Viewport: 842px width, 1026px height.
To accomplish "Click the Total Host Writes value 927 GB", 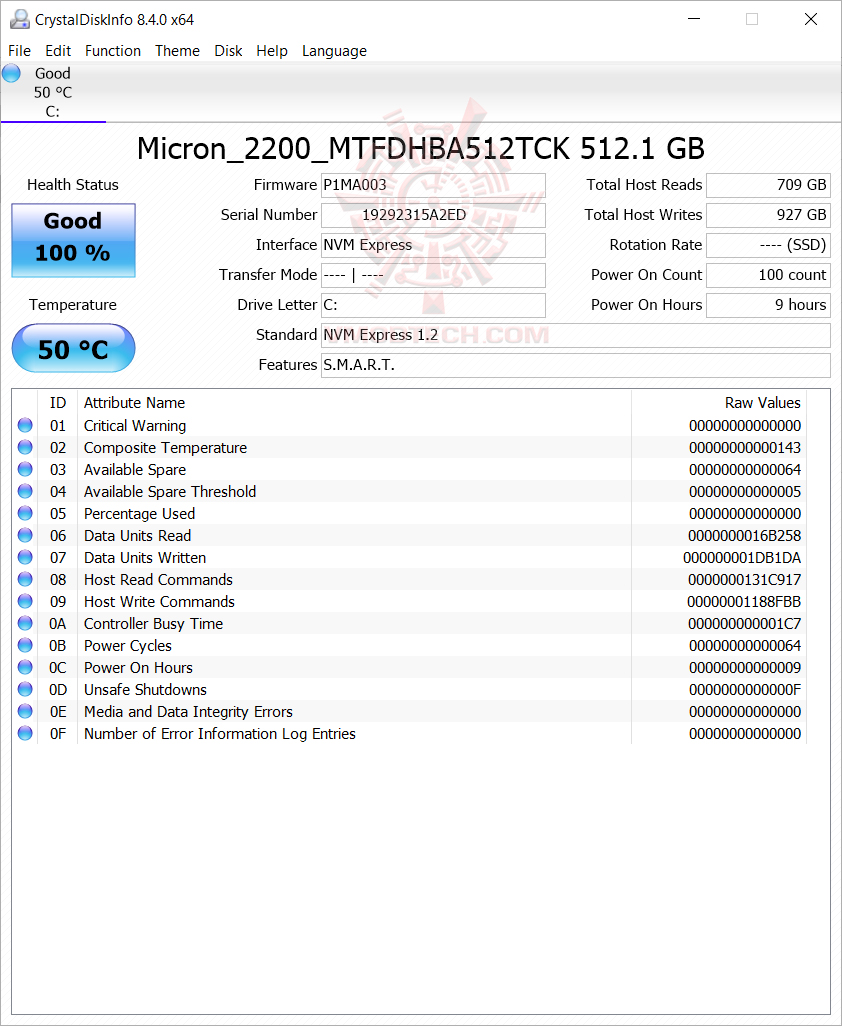I will coord(768,215).
